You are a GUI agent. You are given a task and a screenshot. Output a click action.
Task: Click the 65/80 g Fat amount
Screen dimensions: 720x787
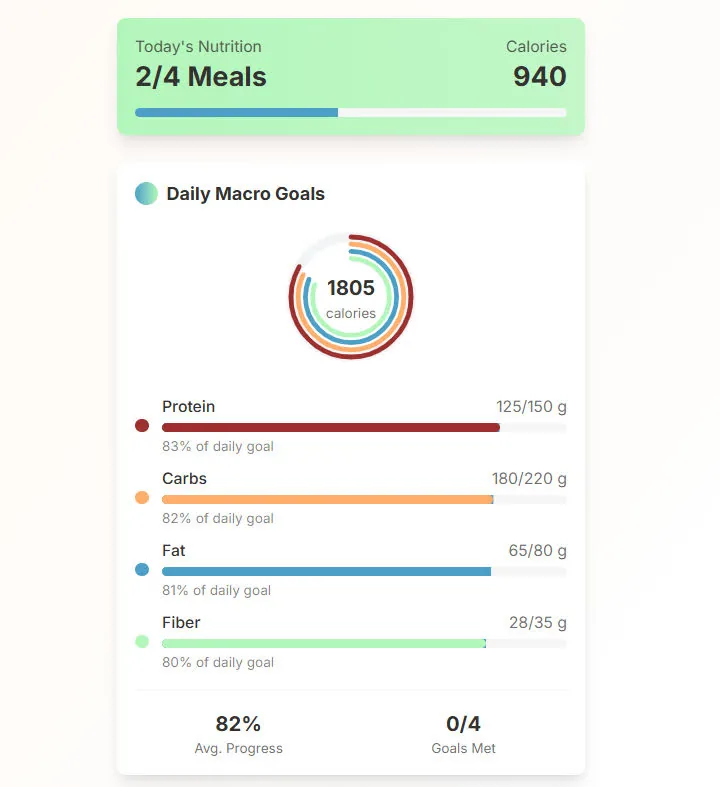[x=537, y=551]
